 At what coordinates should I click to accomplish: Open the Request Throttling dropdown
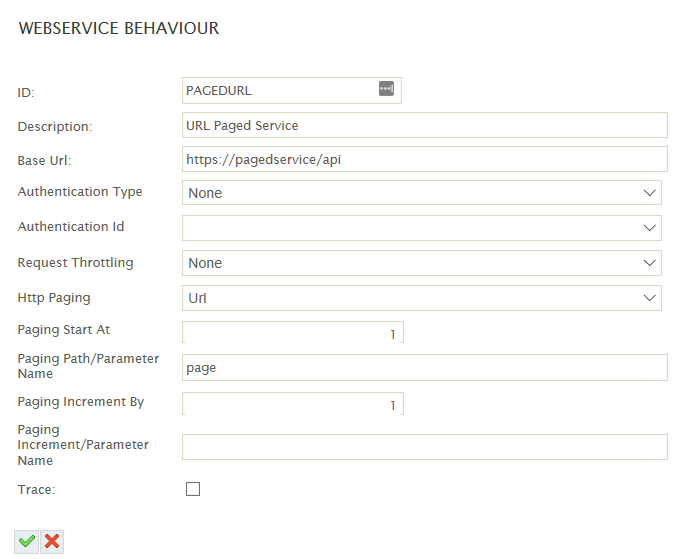point(422,263)
